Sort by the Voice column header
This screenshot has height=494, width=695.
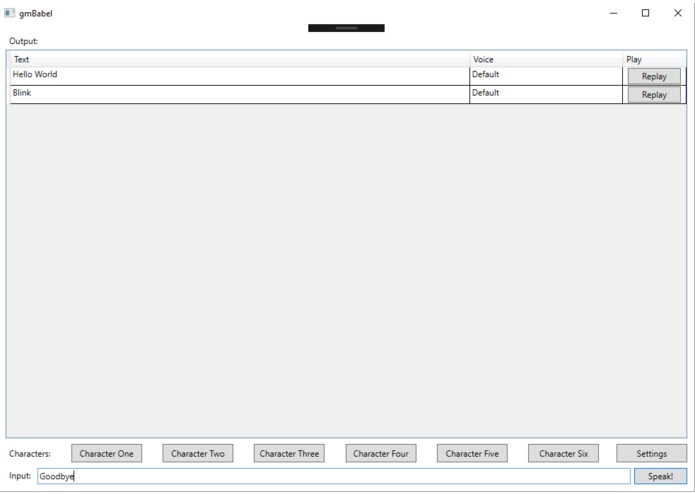[546, 59]
